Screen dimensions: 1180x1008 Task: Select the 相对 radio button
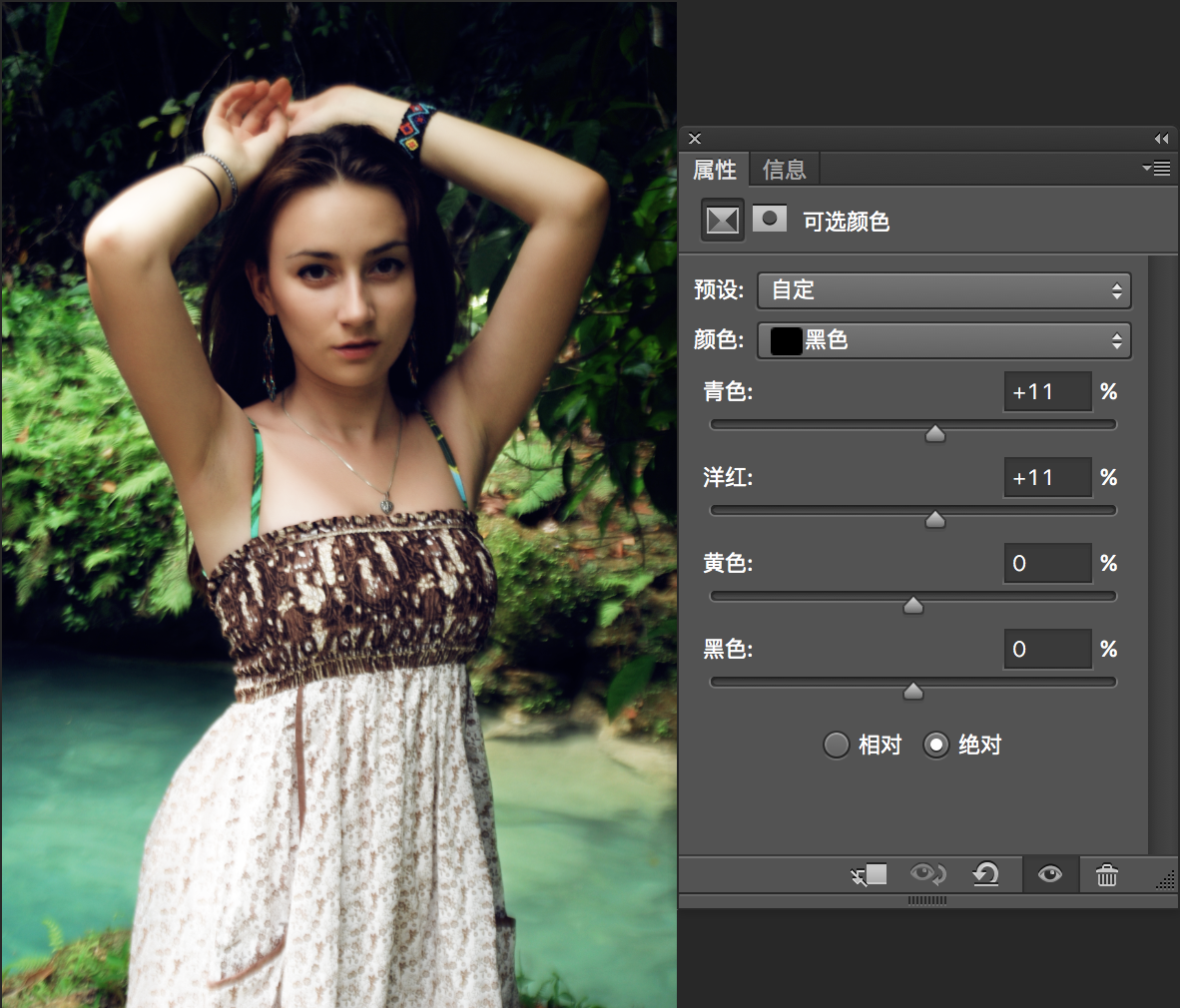pos(836,745)
